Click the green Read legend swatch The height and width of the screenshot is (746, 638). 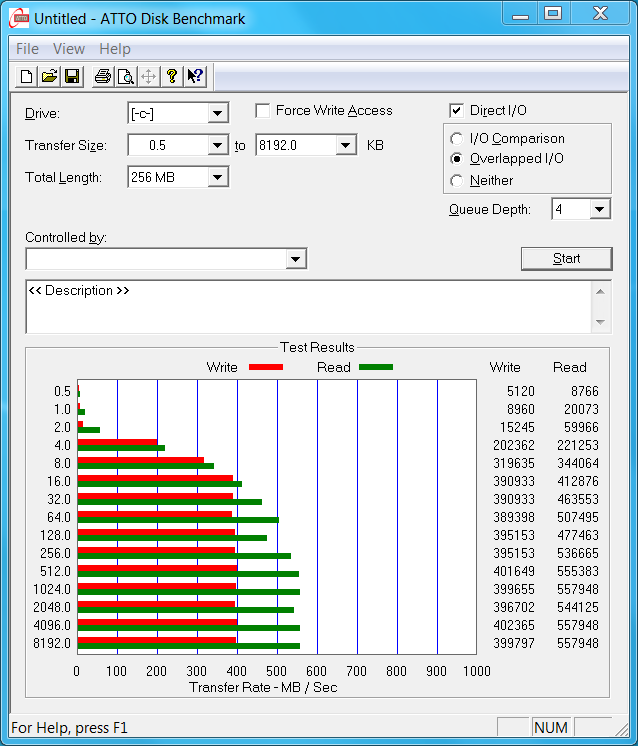point(376,367)
